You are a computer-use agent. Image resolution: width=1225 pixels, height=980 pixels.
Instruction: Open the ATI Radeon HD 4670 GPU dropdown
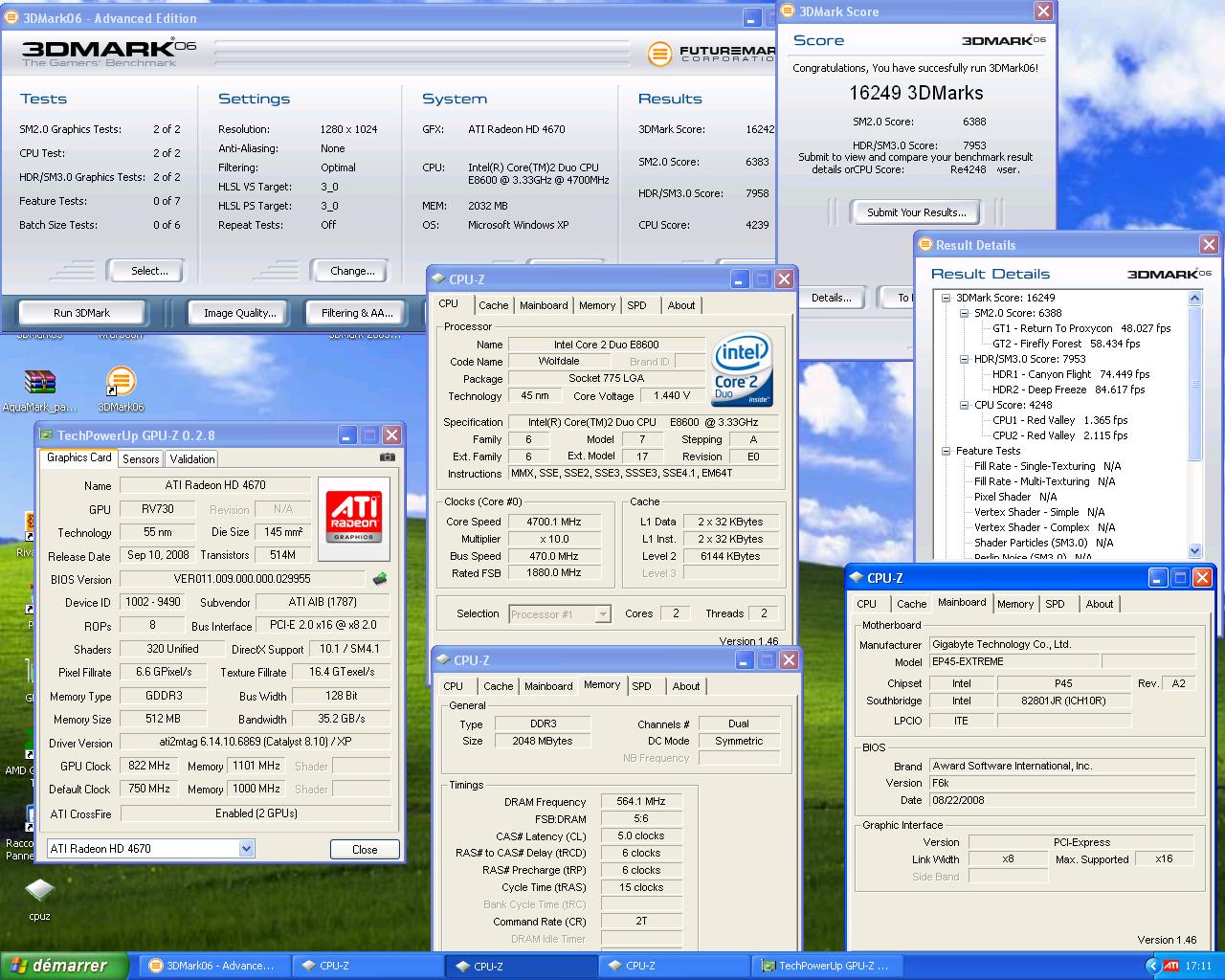246,849
